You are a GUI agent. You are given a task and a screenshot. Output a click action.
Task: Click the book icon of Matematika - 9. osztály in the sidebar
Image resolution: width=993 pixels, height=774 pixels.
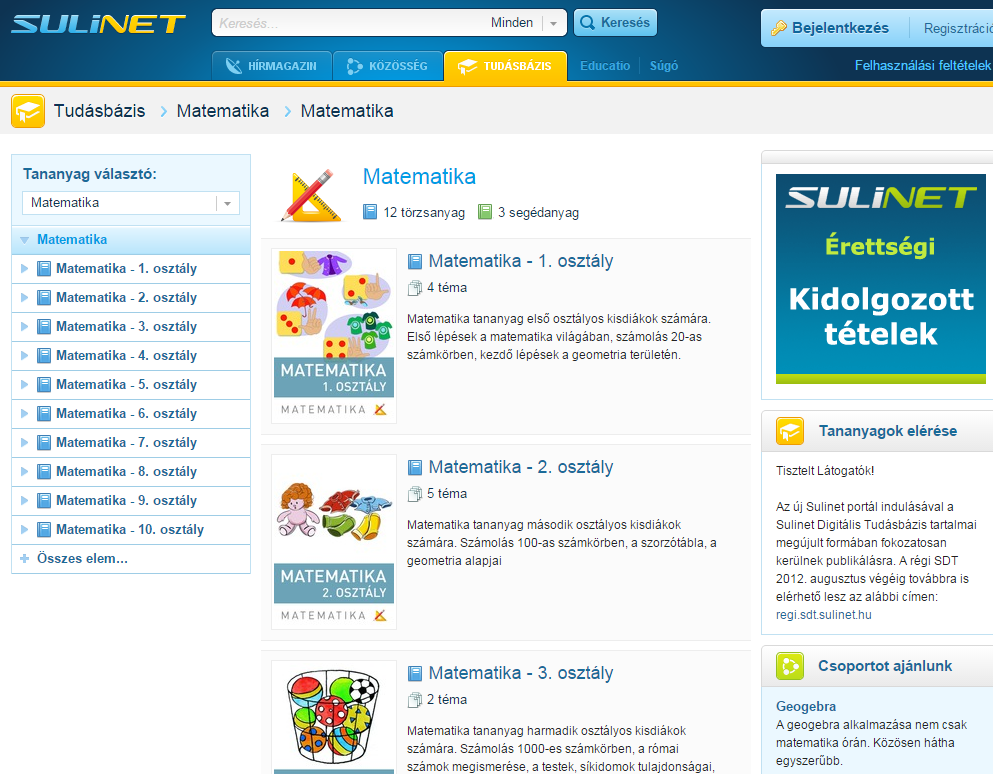(x=44, y=501)
